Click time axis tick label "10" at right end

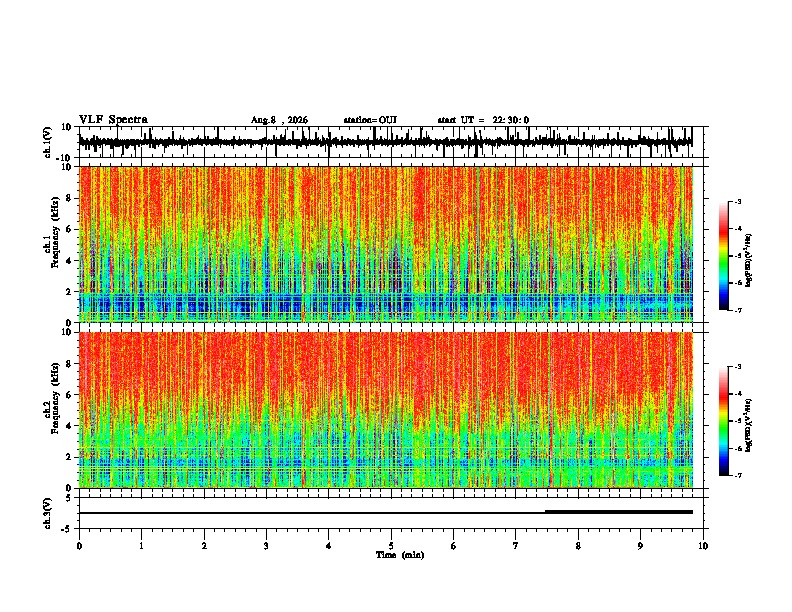[703, 546]
